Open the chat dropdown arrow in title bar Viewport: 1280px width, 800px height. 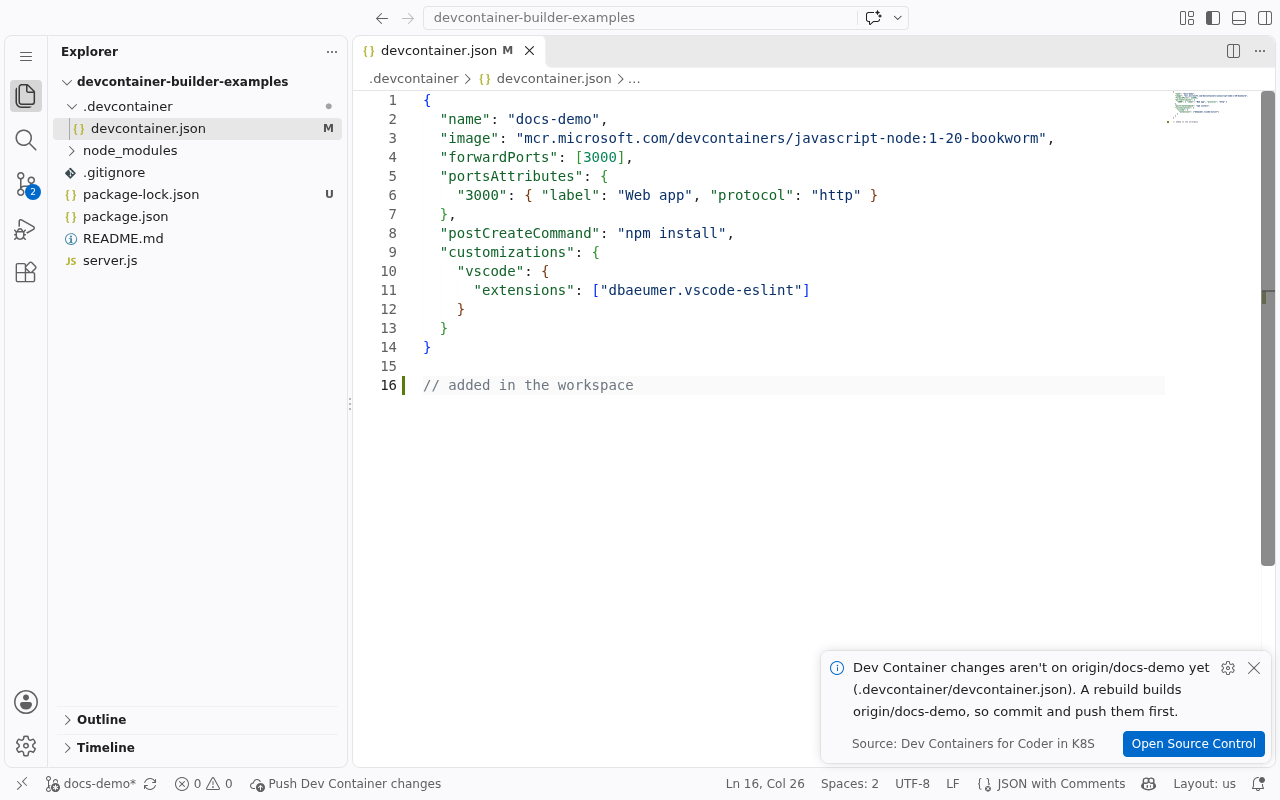click(898, 18)
